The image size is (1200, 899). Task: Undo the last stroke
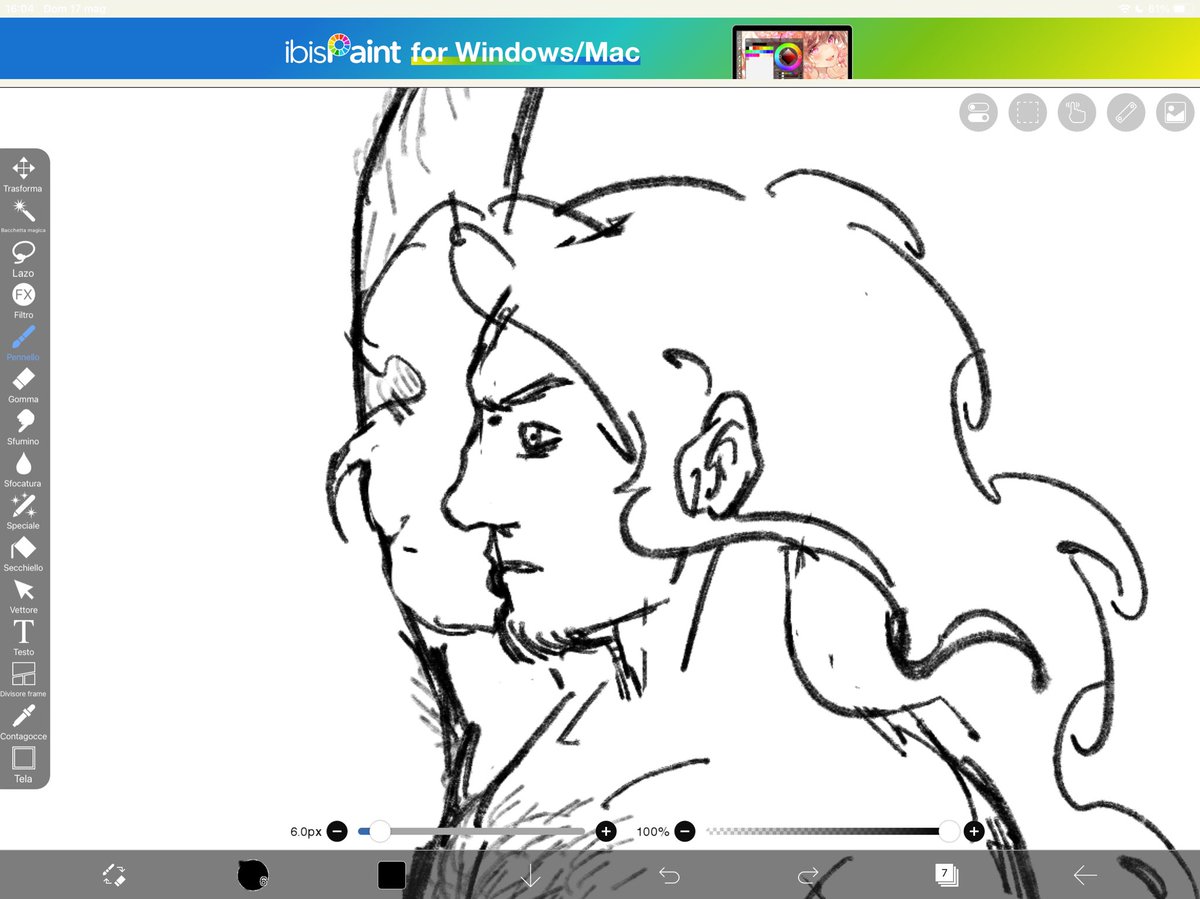coord(669,876)
